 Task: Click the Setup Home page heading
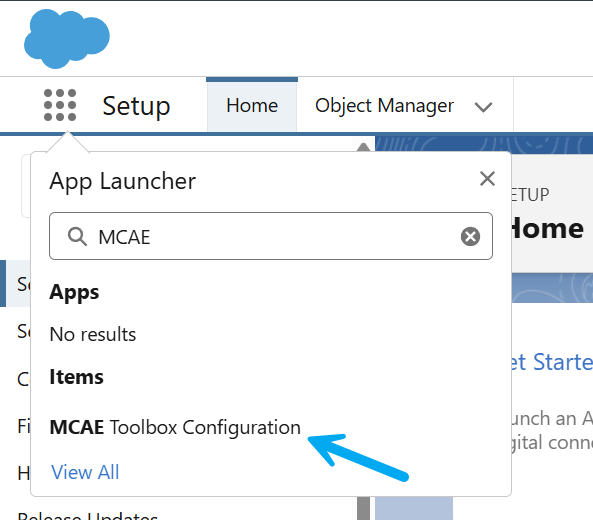click(548, 229)
